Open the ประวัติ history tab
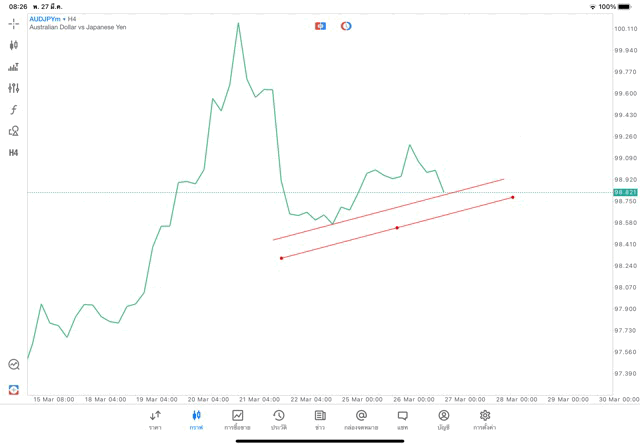Viewport: 640px width, 447px height. pos(279,420)
